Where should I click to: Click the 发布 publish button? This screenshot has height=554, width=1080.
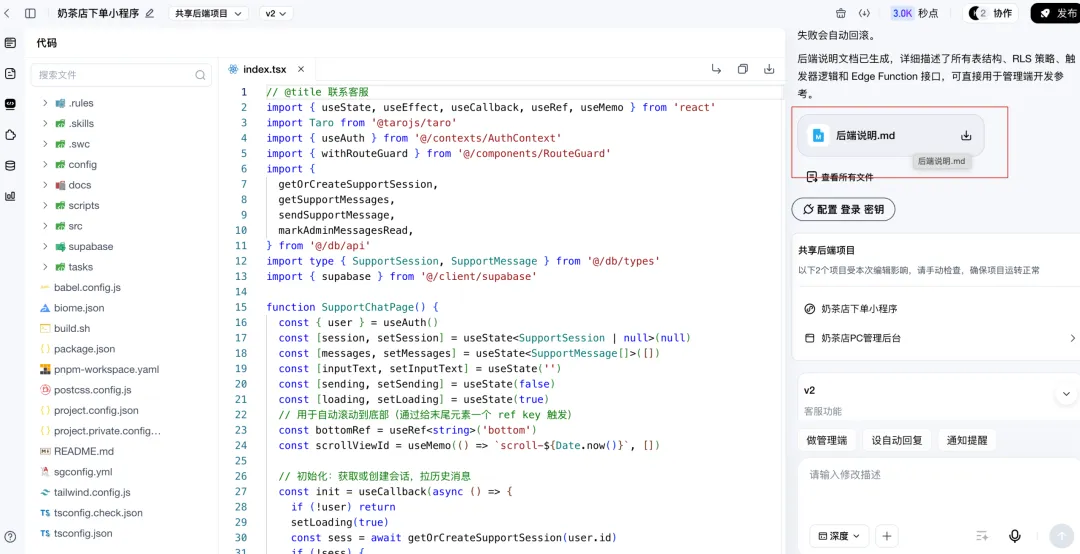pyautogui.click(x=1055, y=13)
